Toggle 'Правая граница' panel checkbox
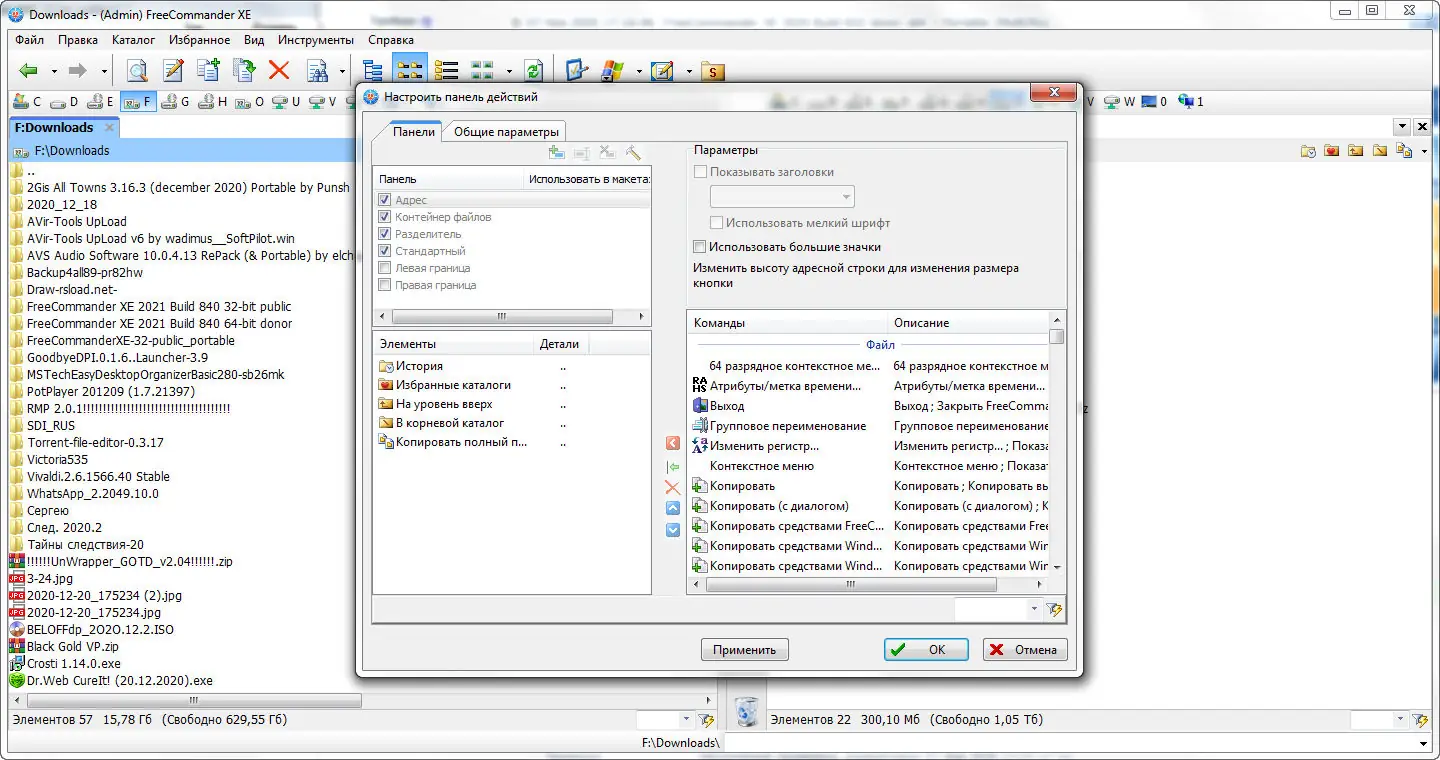The height and width of the screenshot is (760, 1440). point(385,285)
